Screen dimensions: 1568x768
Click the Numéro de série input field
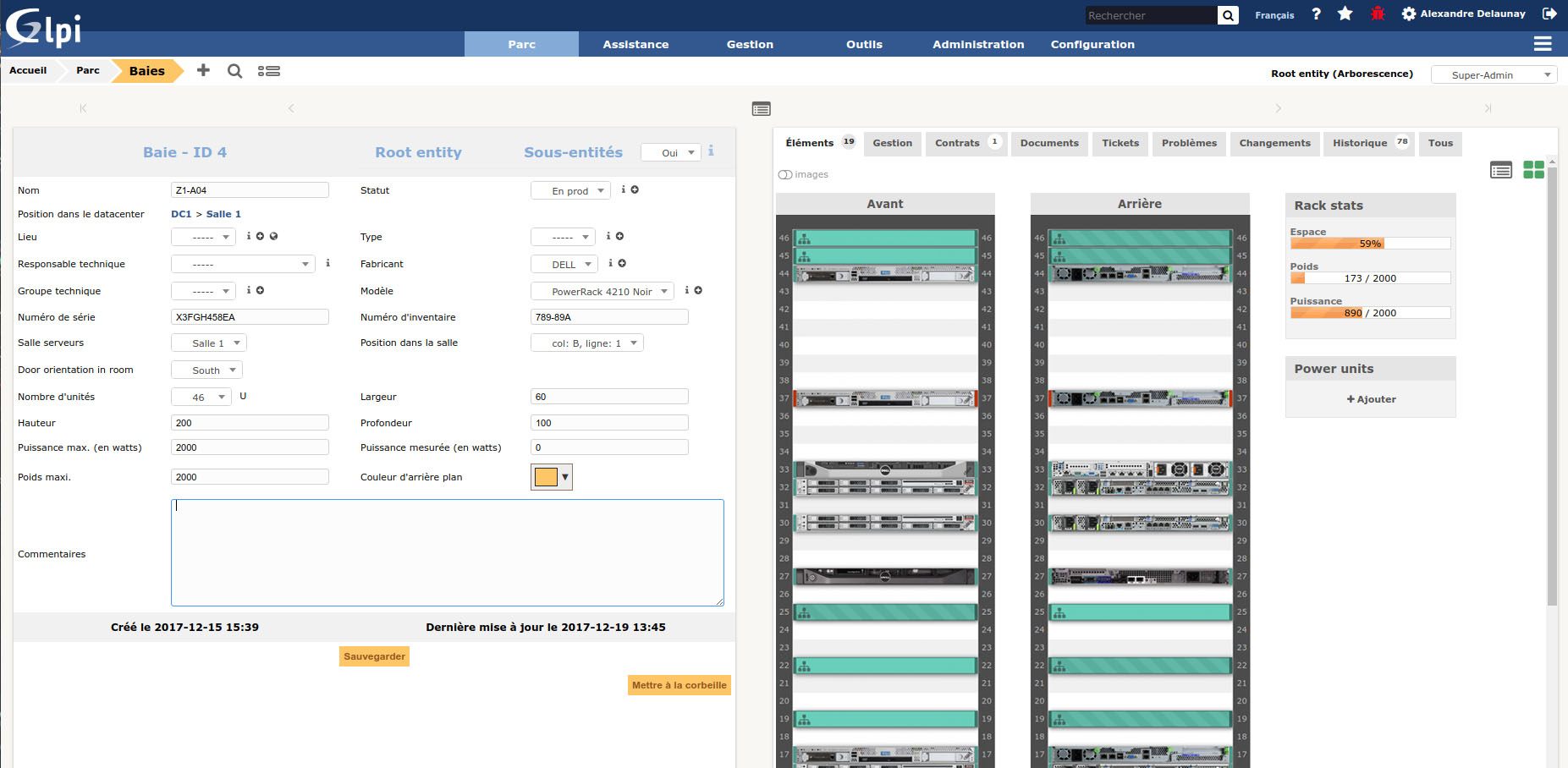(250, 317)
